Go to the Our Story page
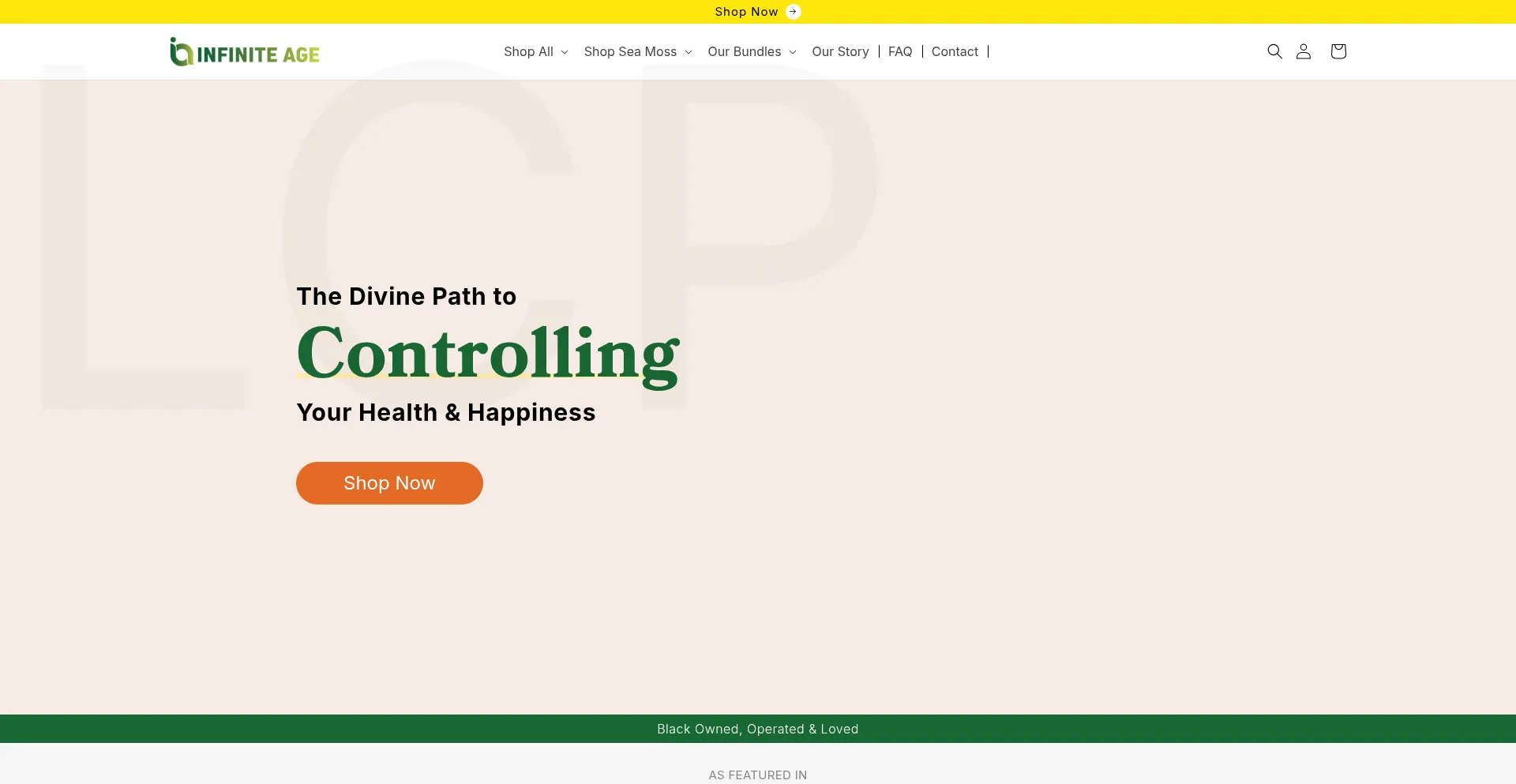Image resolution: width=1516 pixels, height=784 pixels. tap(840, 51)
